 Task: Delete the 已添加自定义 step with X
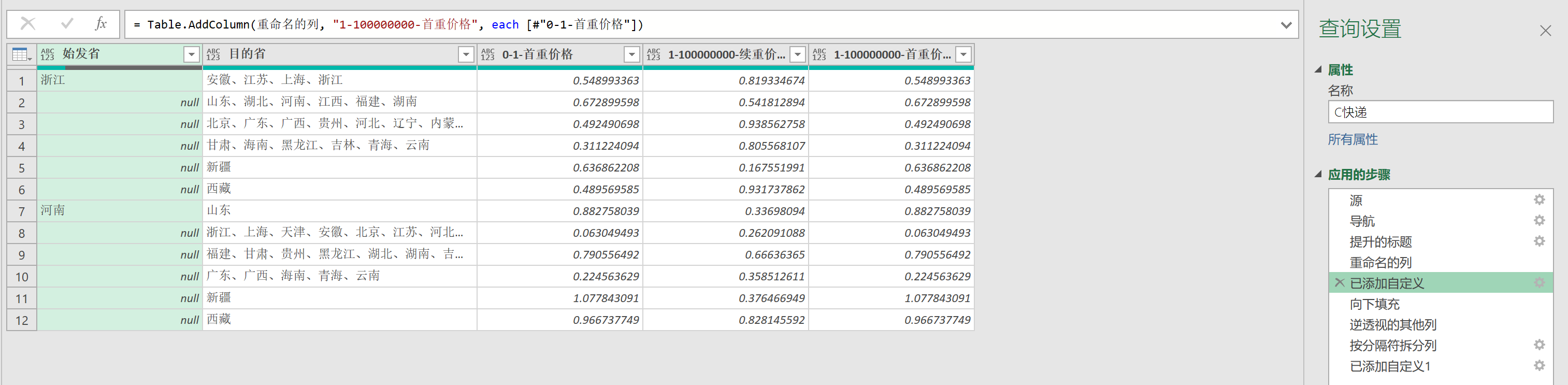[x=1339, y=282]
